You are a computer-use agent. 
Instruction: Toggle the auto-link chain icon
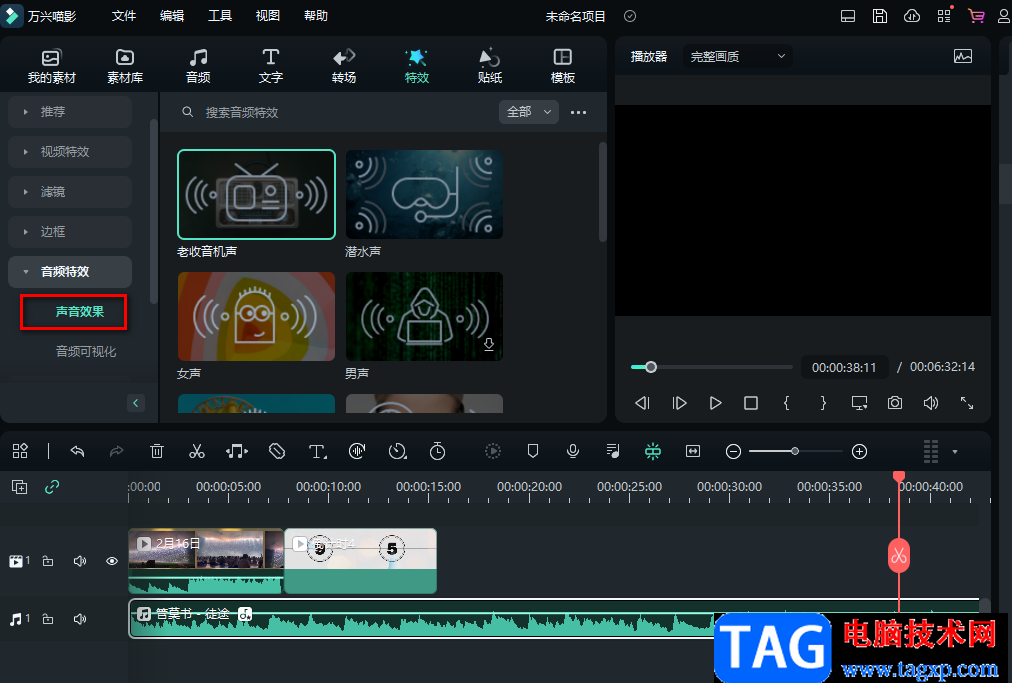coord(52,487)
